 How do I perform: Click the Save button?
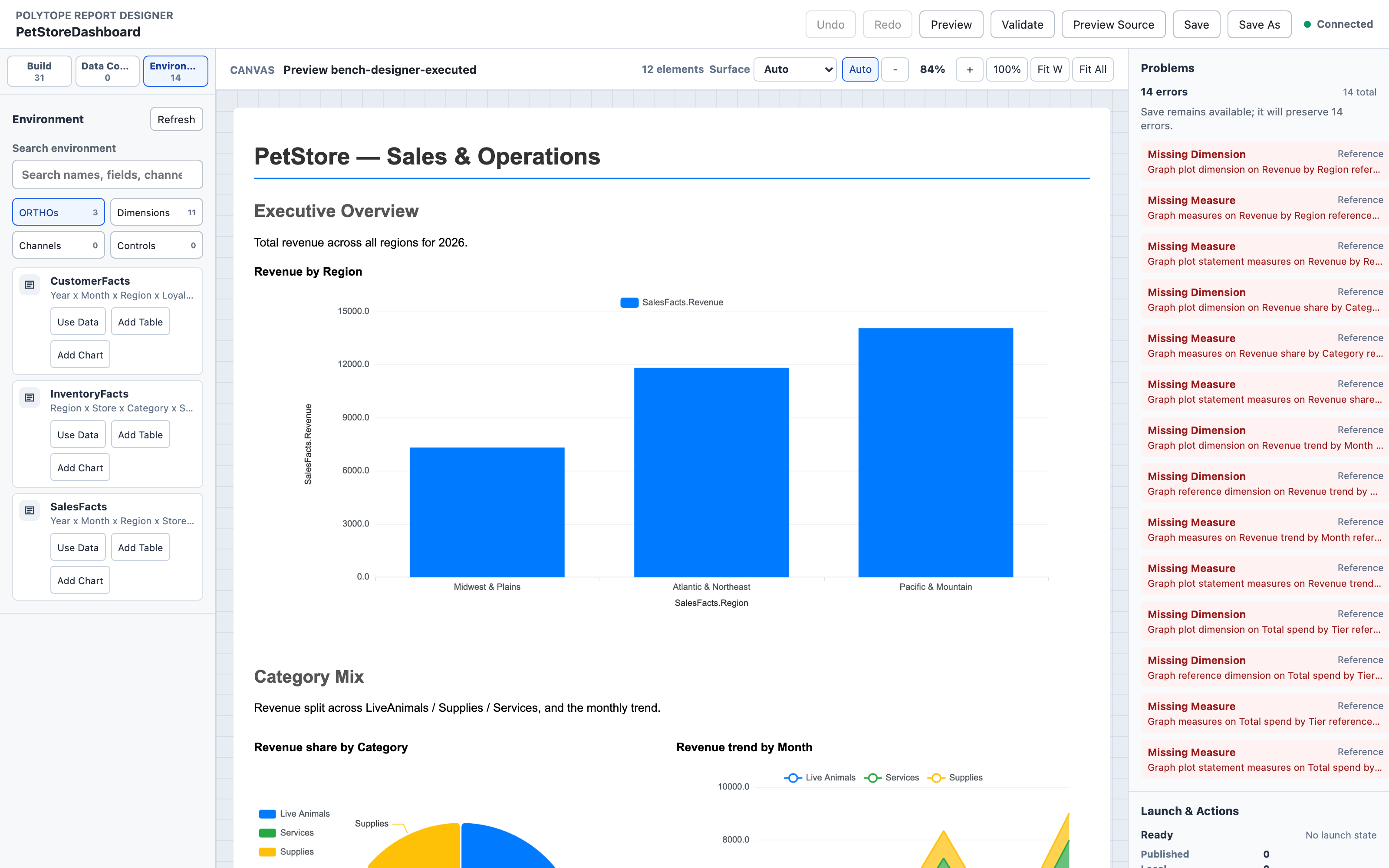coord(1196,25)
